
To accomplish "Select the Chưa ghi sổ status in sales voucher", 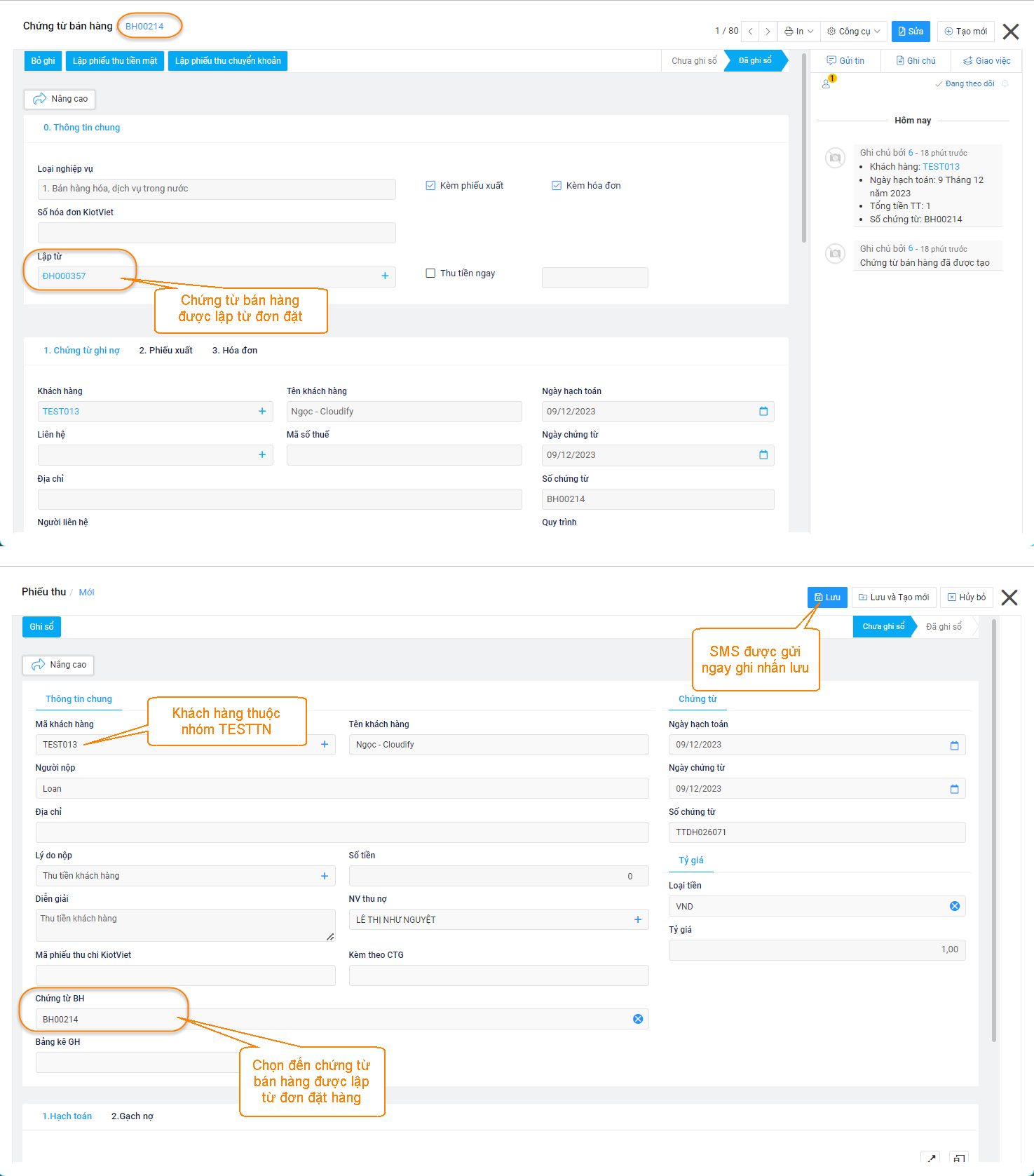I will click(693, 61).
